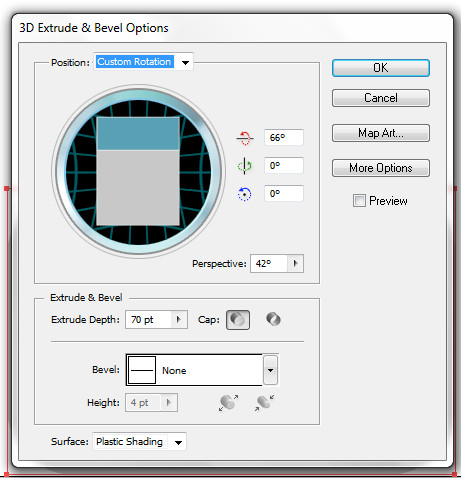This screenshot has width=461, height=478.
Task: Select the bevel extent in icon
Action: [x=265, y=402]
